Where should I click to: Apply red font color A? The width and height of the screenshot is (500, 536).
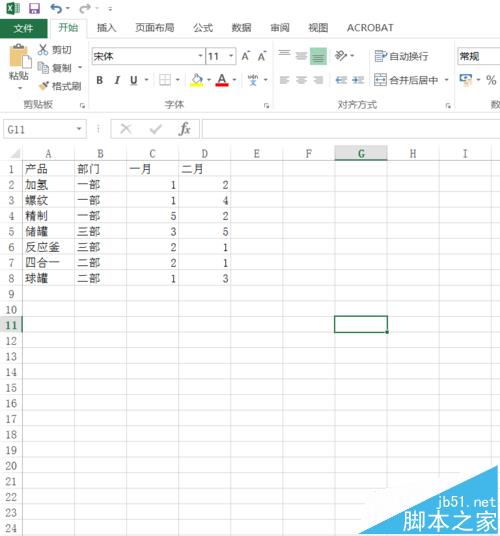[x=222, y=80]
